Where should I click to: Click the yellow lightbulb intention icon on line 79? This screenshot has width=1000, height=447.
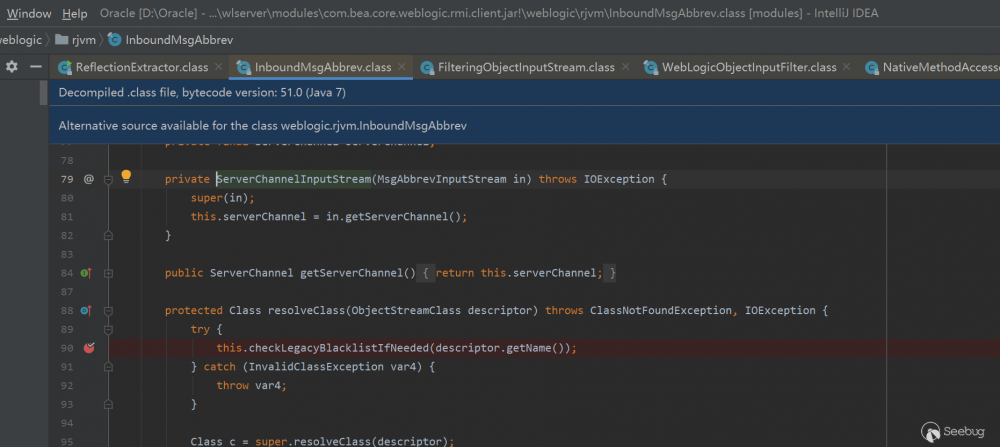click(x=126, y=176)
